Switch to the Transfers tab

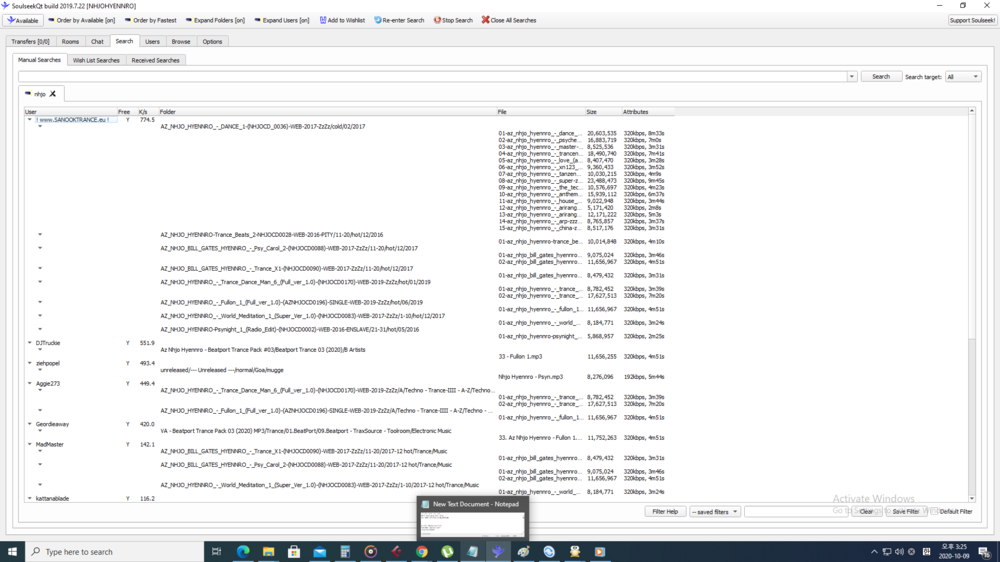(x=30, y=42)
